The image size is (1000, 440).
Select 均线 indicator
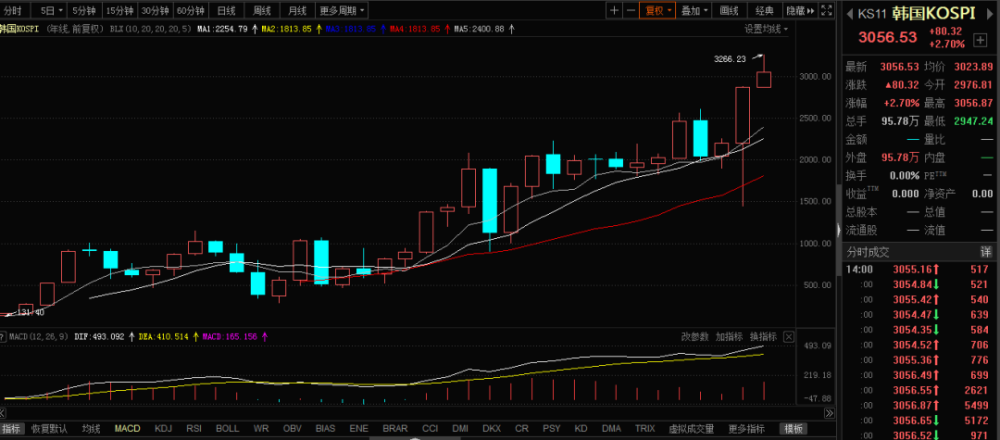pyautogui.click(x=91, y=429)
